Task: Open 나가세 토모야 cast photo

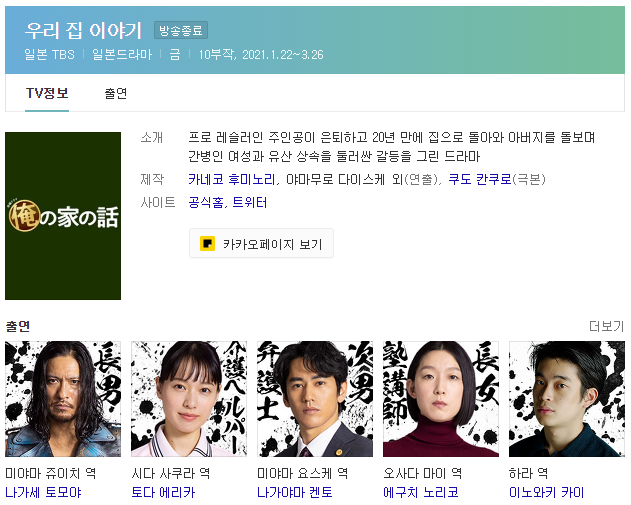Action: click(63, 399)
